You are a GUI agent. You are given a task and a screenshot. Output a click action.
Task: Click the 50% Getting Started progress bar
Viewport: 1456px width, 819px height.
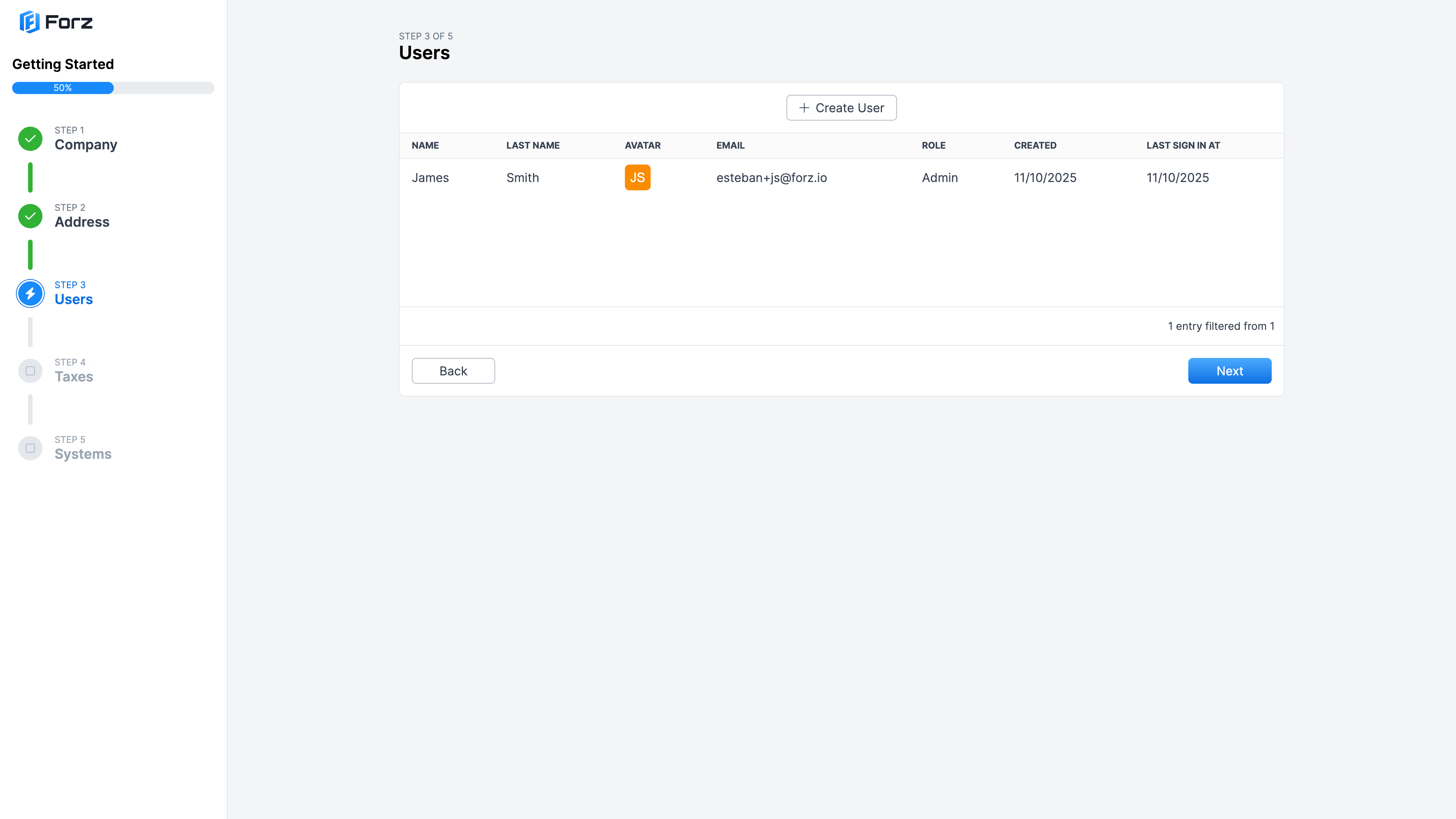pyautogui.click(x=113, y=88)
